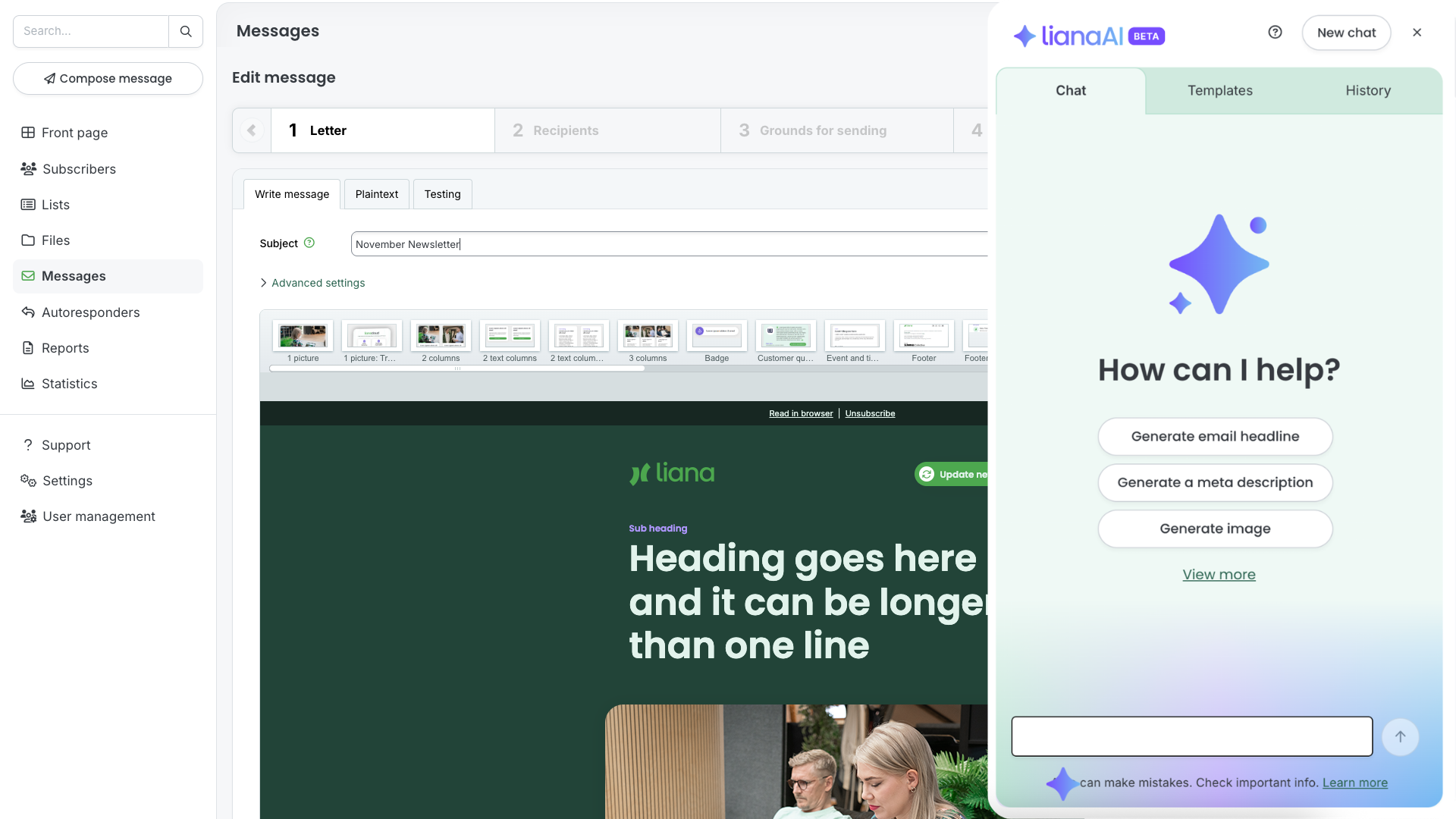
Task: Click the Compose message button
Action: click(x=108, y=78)
